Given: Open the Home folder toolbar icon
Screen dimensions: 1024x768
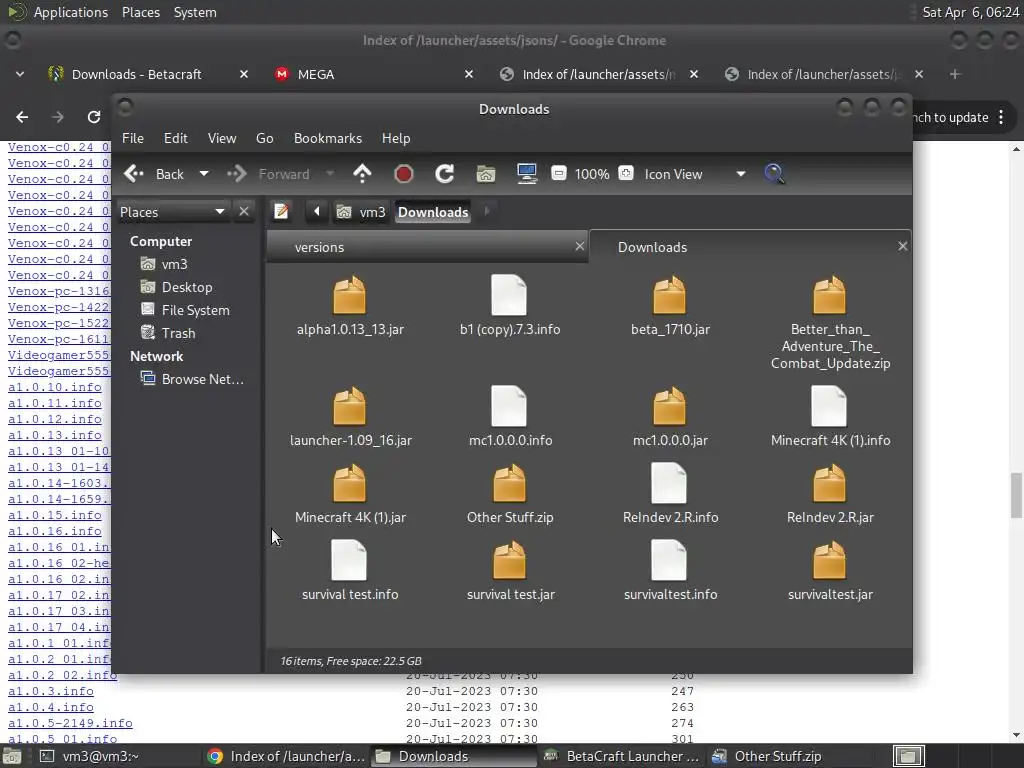Looking at the screenshot, I should (x=486, y=174).
